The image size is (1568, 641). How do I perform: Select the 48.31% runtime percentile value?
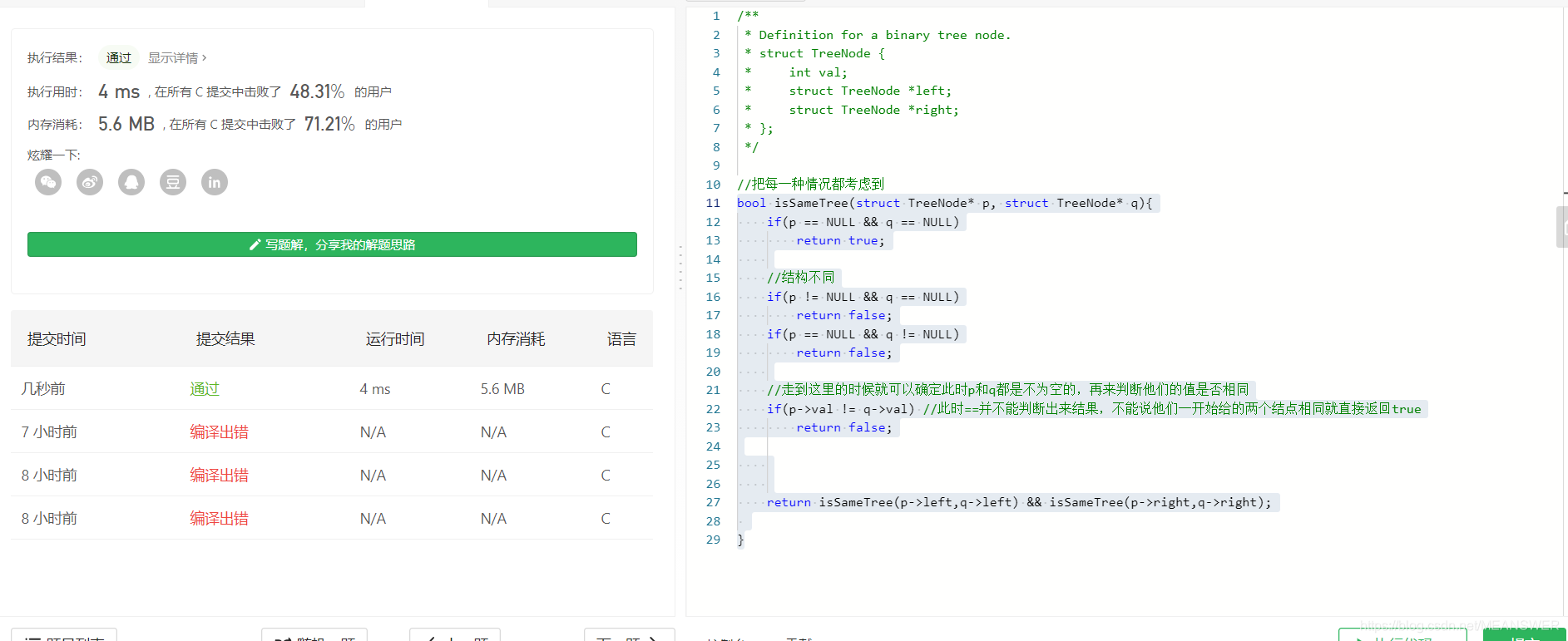click(x=317, y=91)
